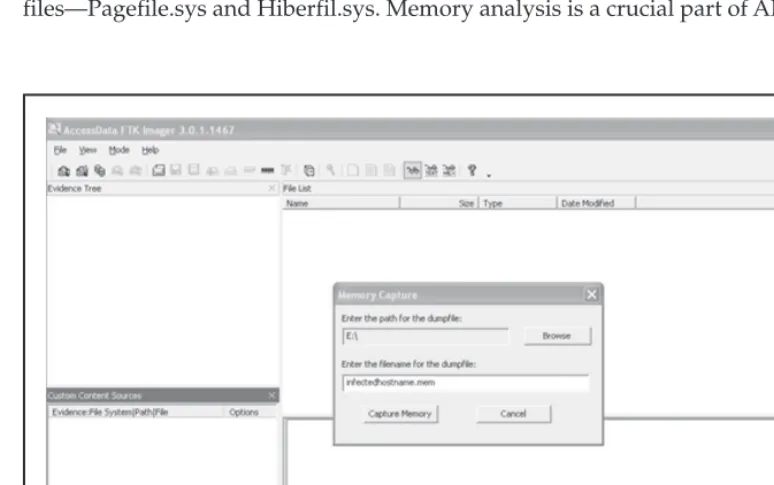Click the greyed Export Files page icon
This screenshot has height=485, width=774.
(x=353, y=171)
